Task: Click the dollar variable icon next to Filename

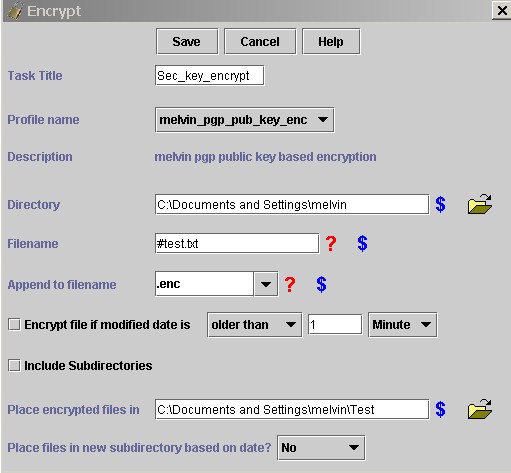Action: [x=362, y=243]
